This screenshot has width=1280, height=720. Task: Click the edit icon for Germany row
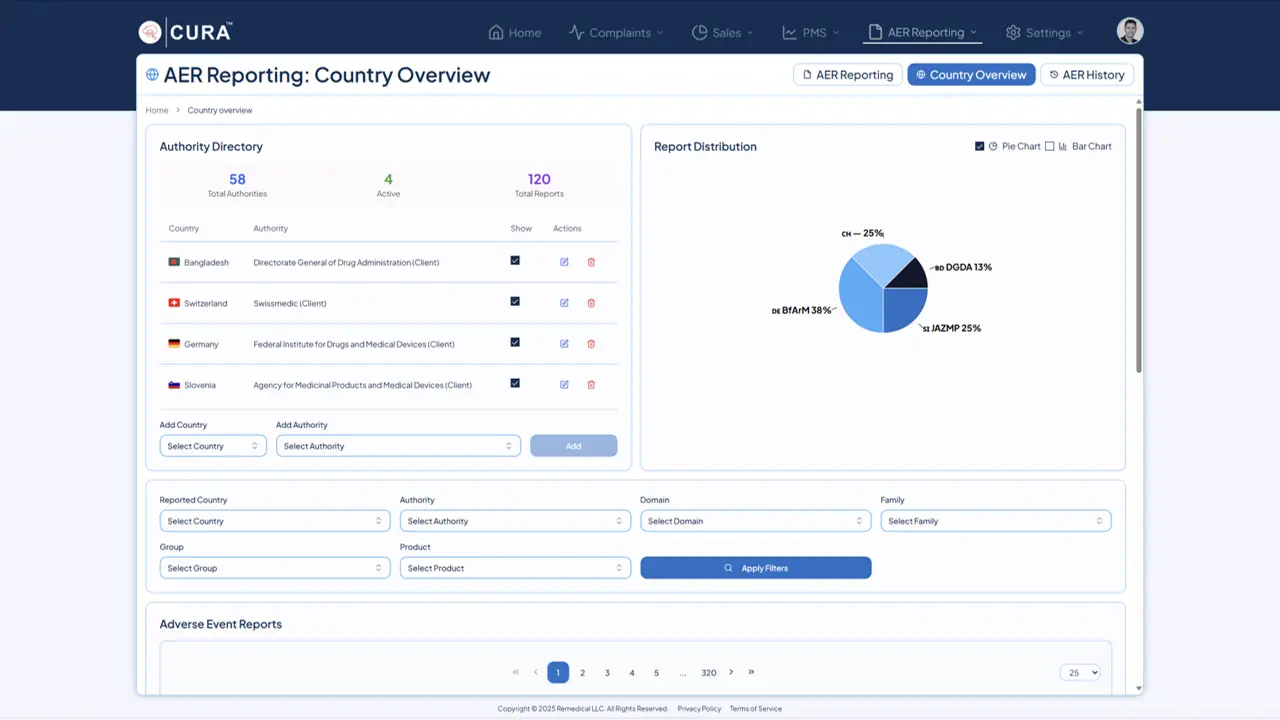[x=564, y=344]
